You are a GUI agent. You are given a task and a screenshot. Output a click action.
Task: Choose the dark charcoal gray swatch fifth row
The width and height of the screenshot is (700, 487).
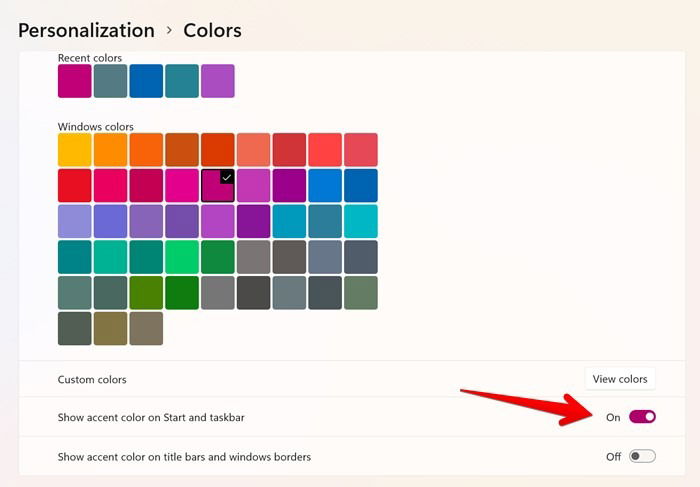tap(253, 293)
